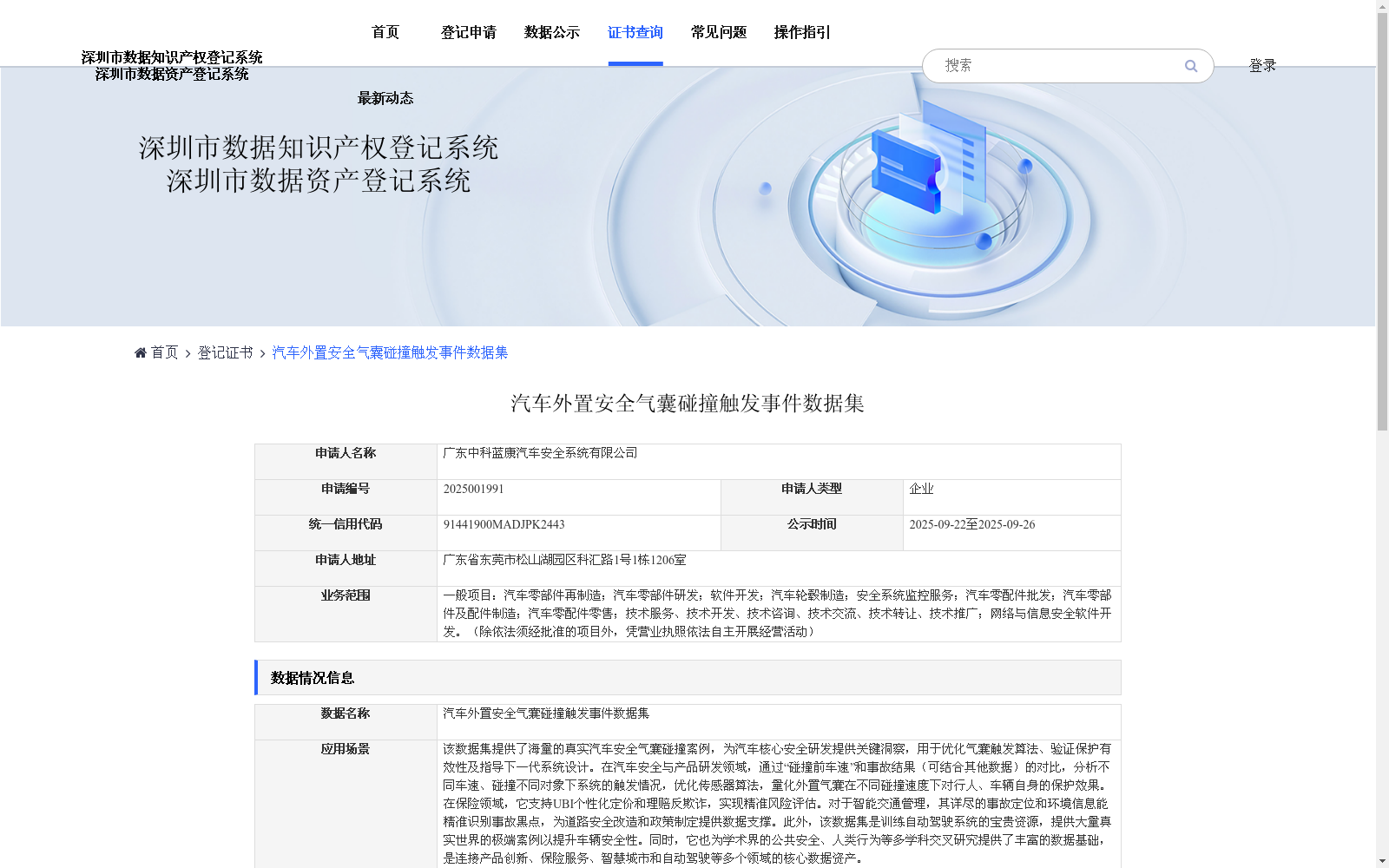Click the home icon in breadcrumb
This screenshot has height=868, width=1389.
(141, 352)
